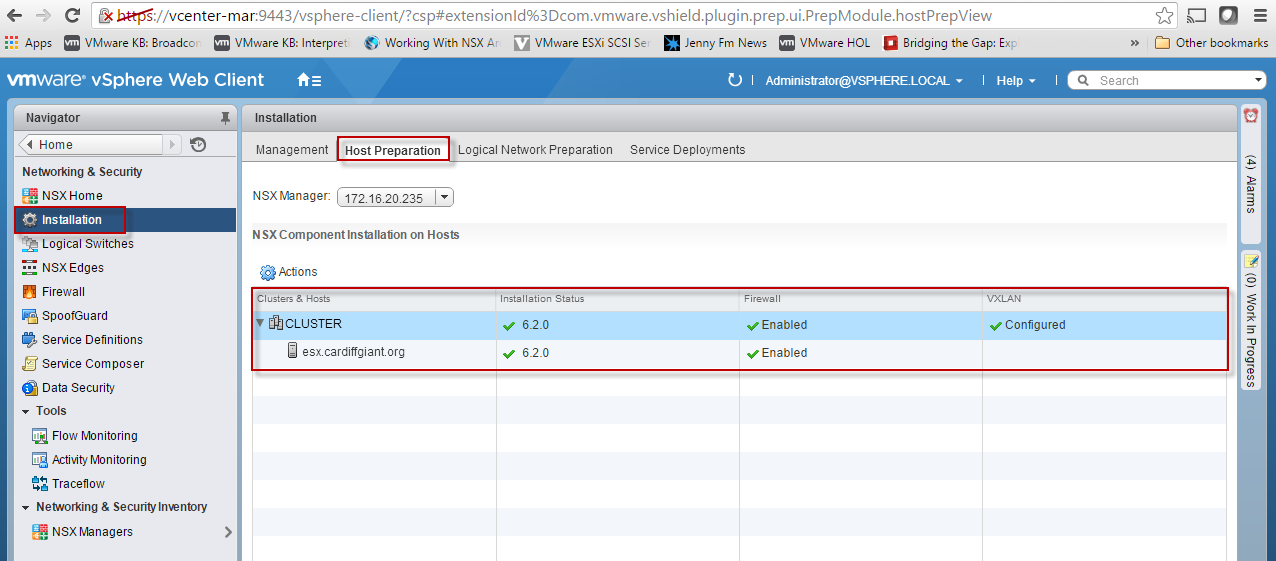
Task: Open the VMware HOL bookmark
Action: [x=825, y=43]
